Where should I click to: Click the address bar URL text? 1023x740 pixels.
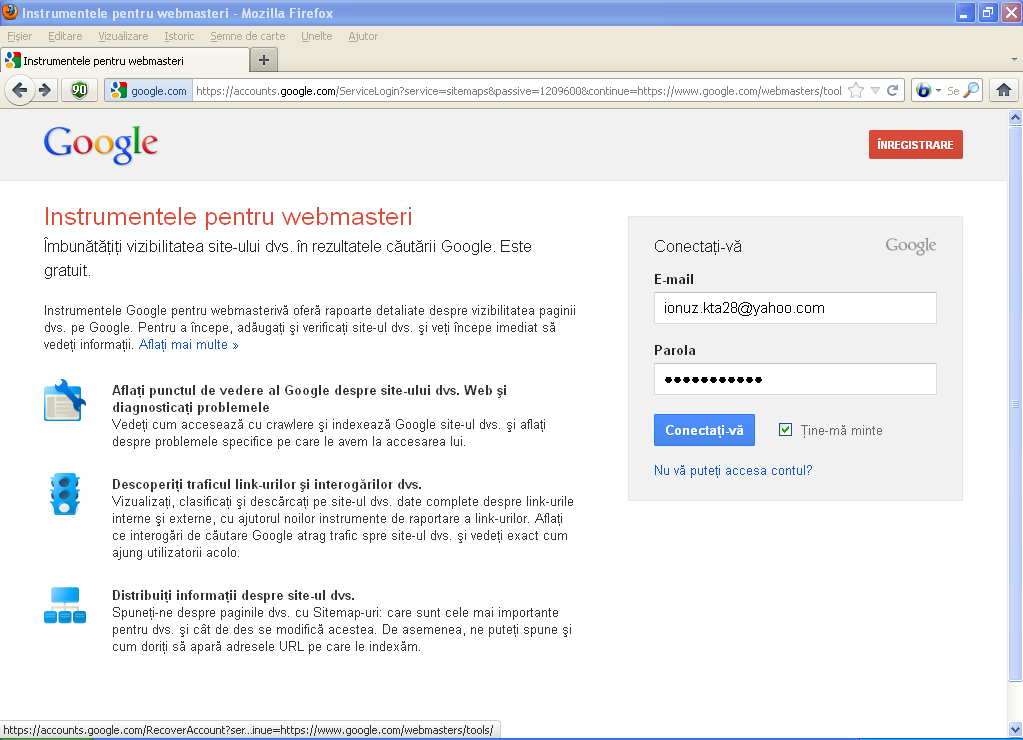519,91
